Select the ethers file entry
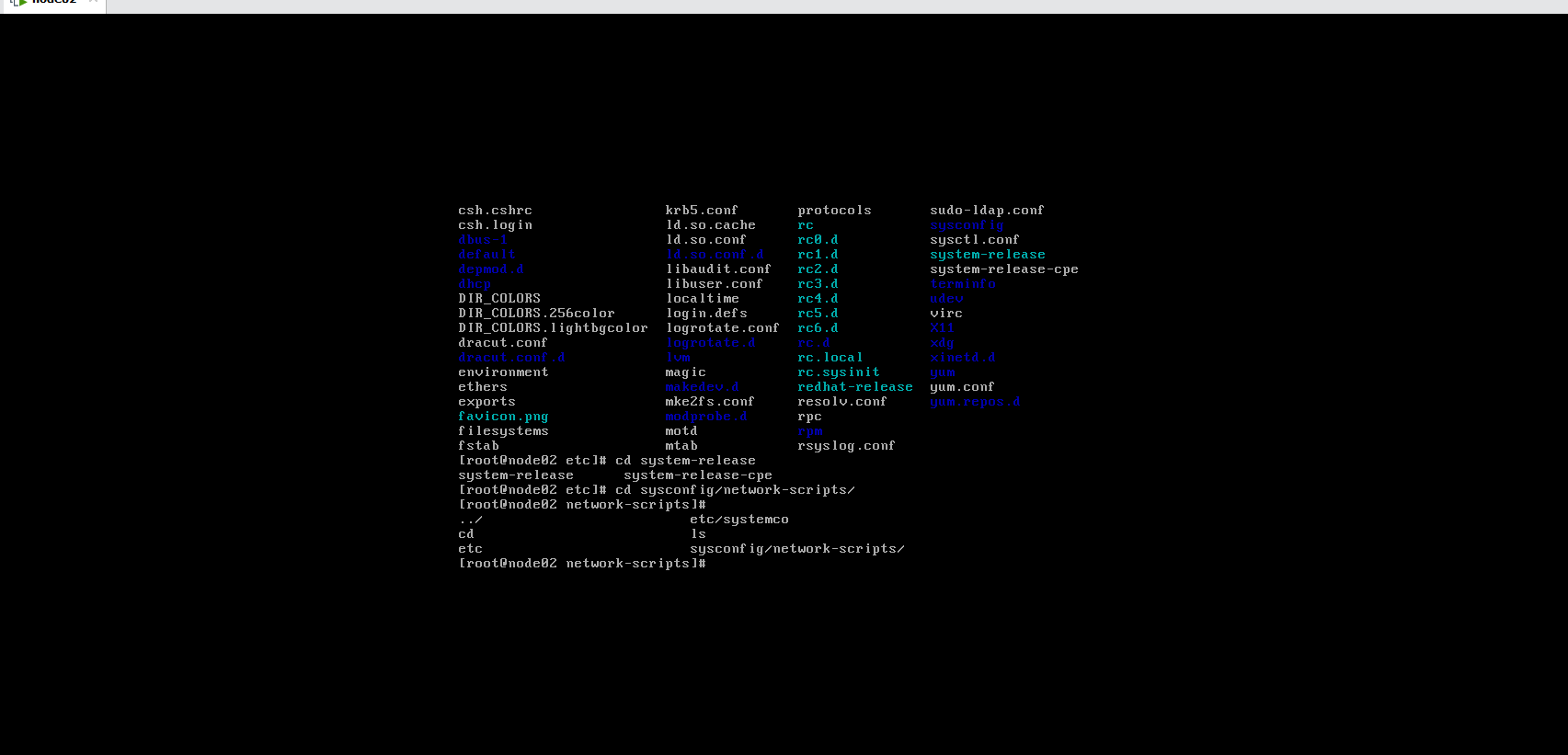 click(x=483, y=387)
